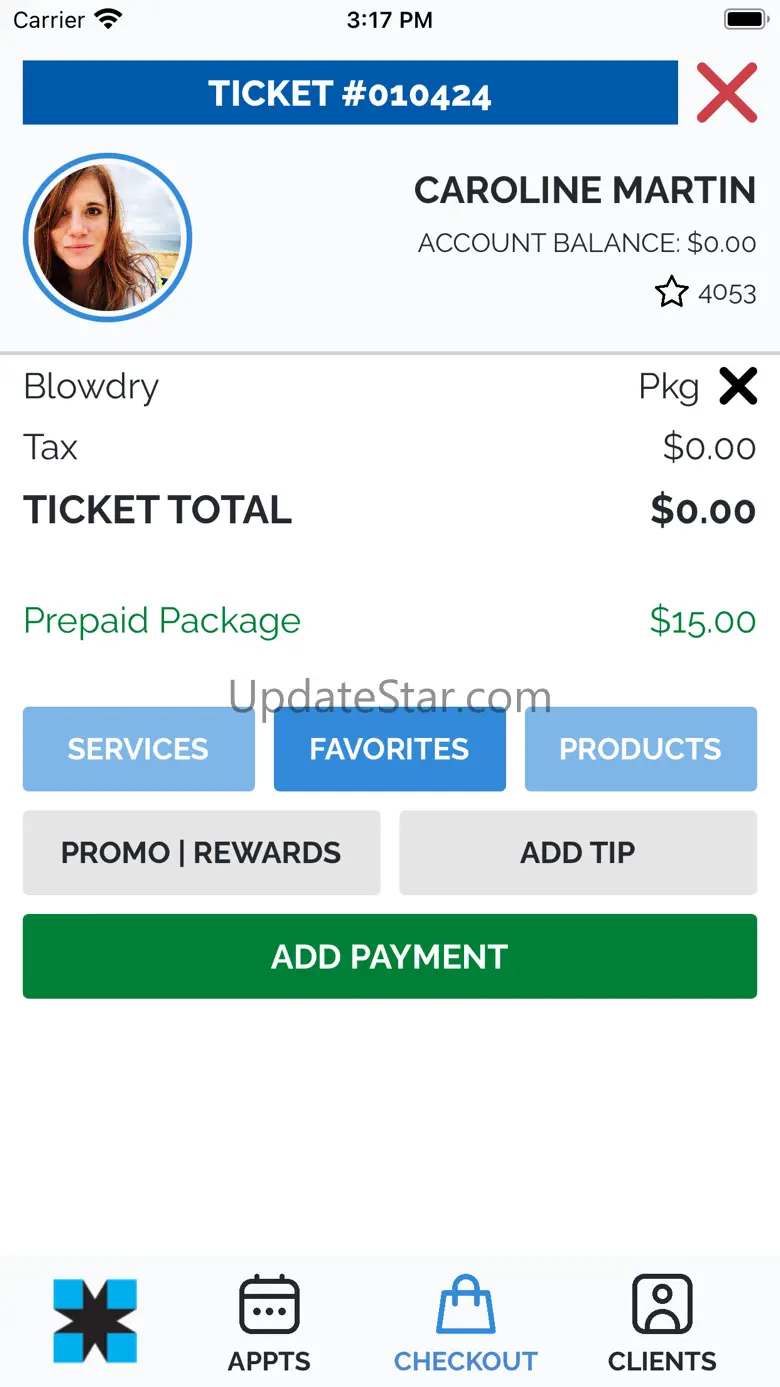
Task: Tap the CHECKOUT shopping bag icon
Action: [466, 1305]
